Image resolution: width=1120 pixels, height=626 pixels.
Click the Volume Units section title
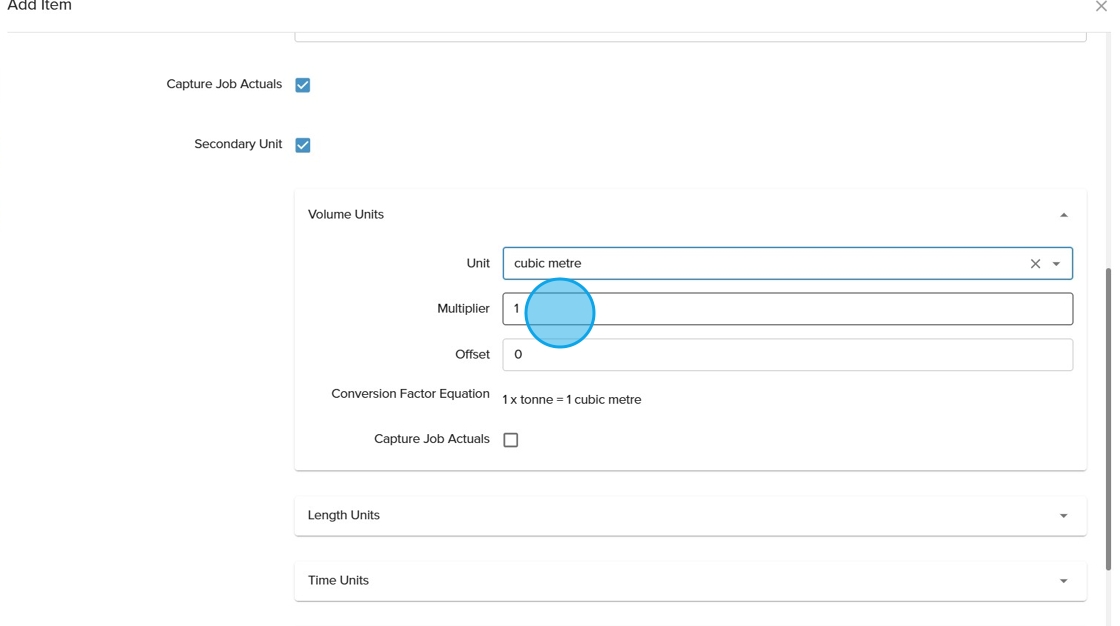pyautogui.click(x=346, y=215)
